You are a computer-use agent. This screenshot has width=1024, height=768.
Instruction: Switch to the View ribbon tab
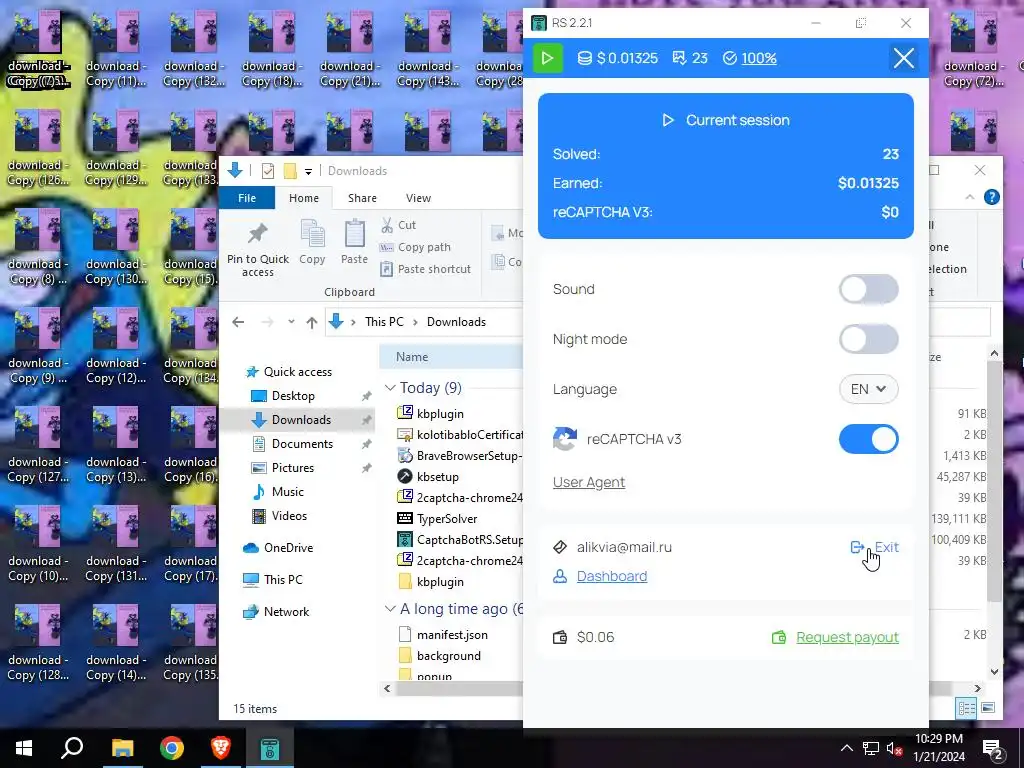pyautogui.click(x=418, y=198)
